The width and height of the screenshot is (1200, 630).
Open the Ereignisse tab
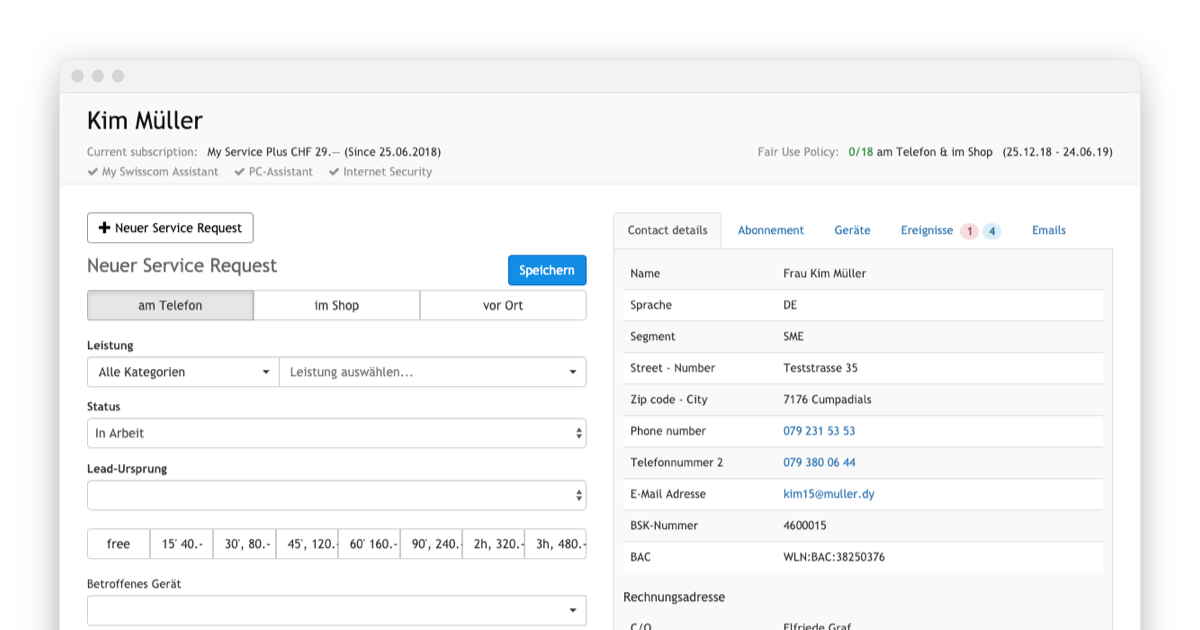(x=926, y=230)
